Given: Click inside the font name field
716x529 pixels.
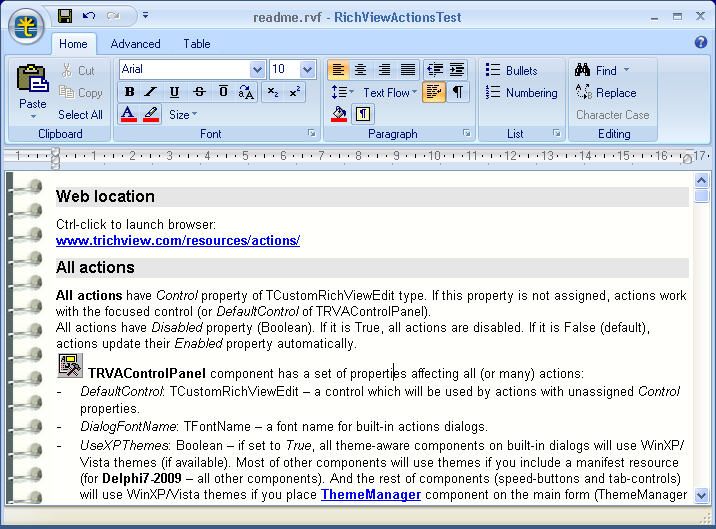Looking at the screenshot, I should point(185,69).
